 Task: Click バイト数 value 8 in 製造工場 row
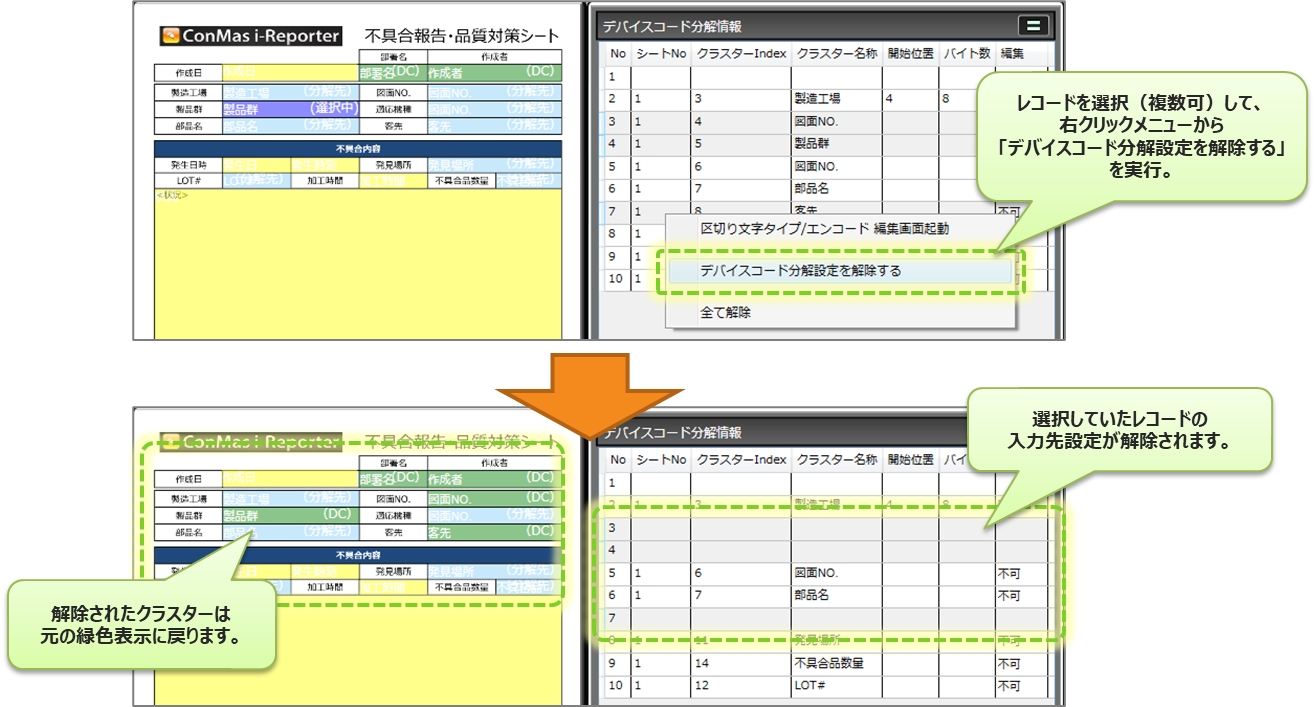967,99
